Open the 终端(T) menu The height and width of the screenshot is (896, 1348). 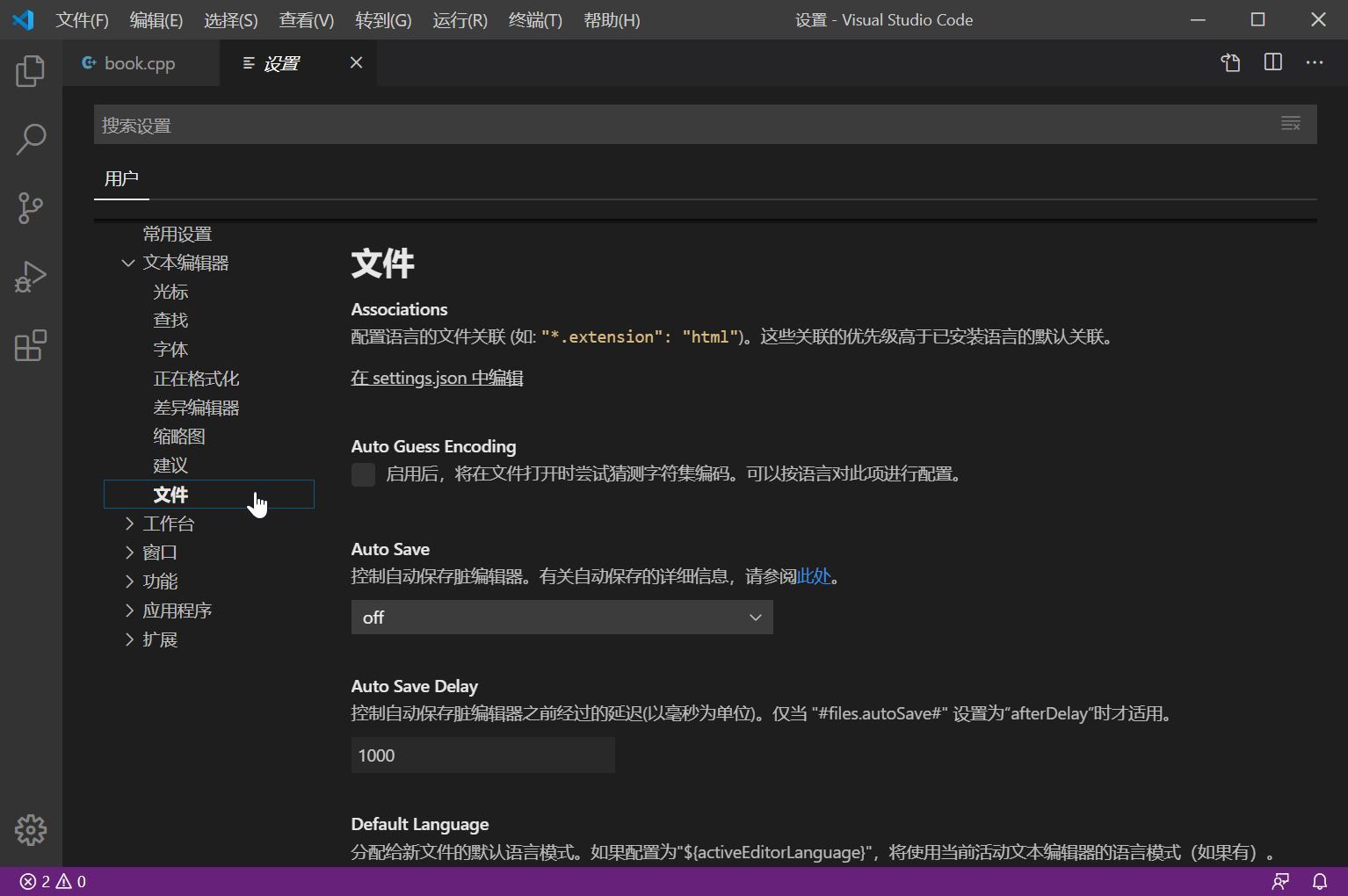tap(535, 20)
